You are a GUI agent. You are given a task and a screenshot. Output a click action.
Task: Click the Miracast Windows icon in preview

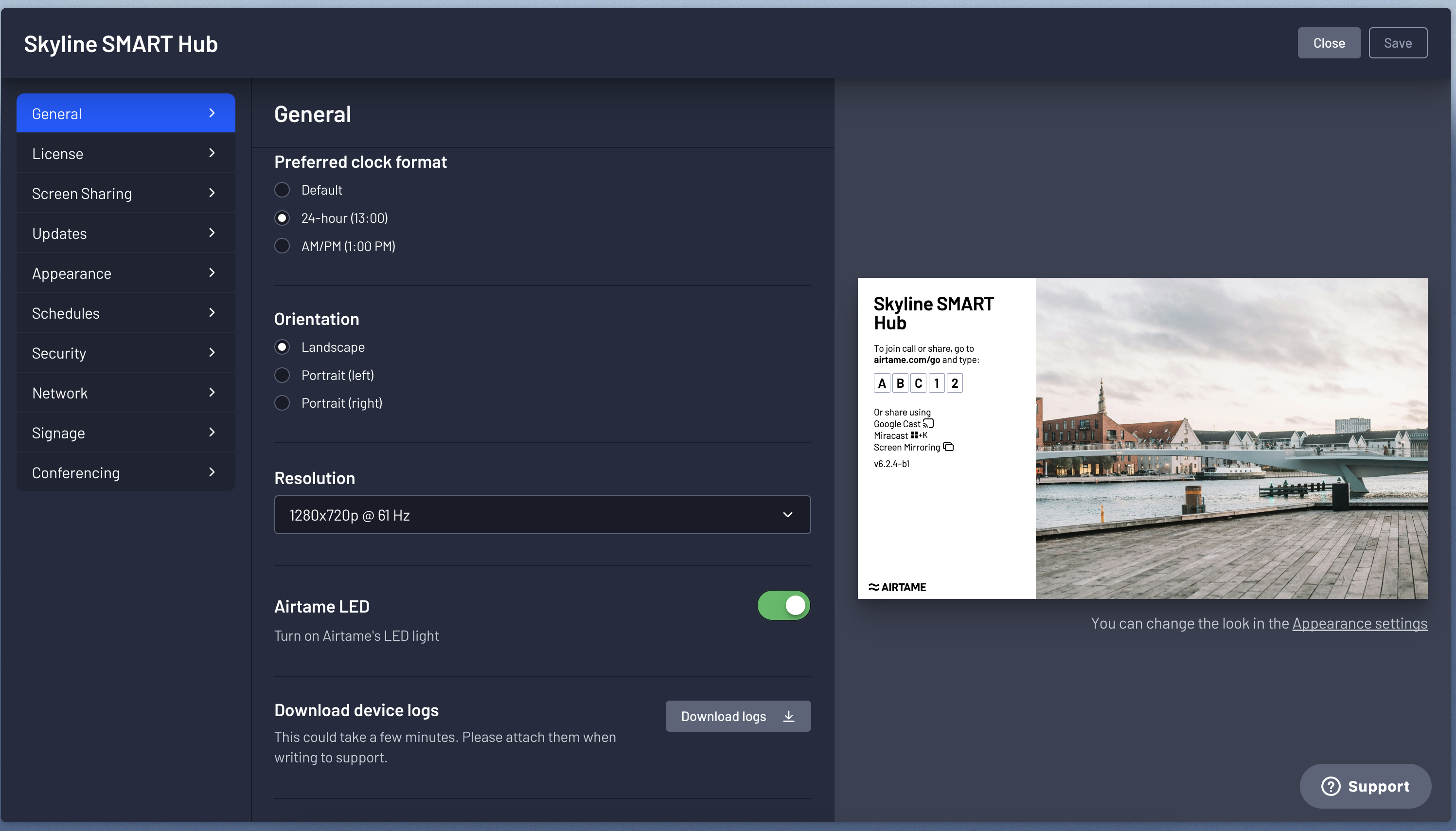tap(914, 435)
